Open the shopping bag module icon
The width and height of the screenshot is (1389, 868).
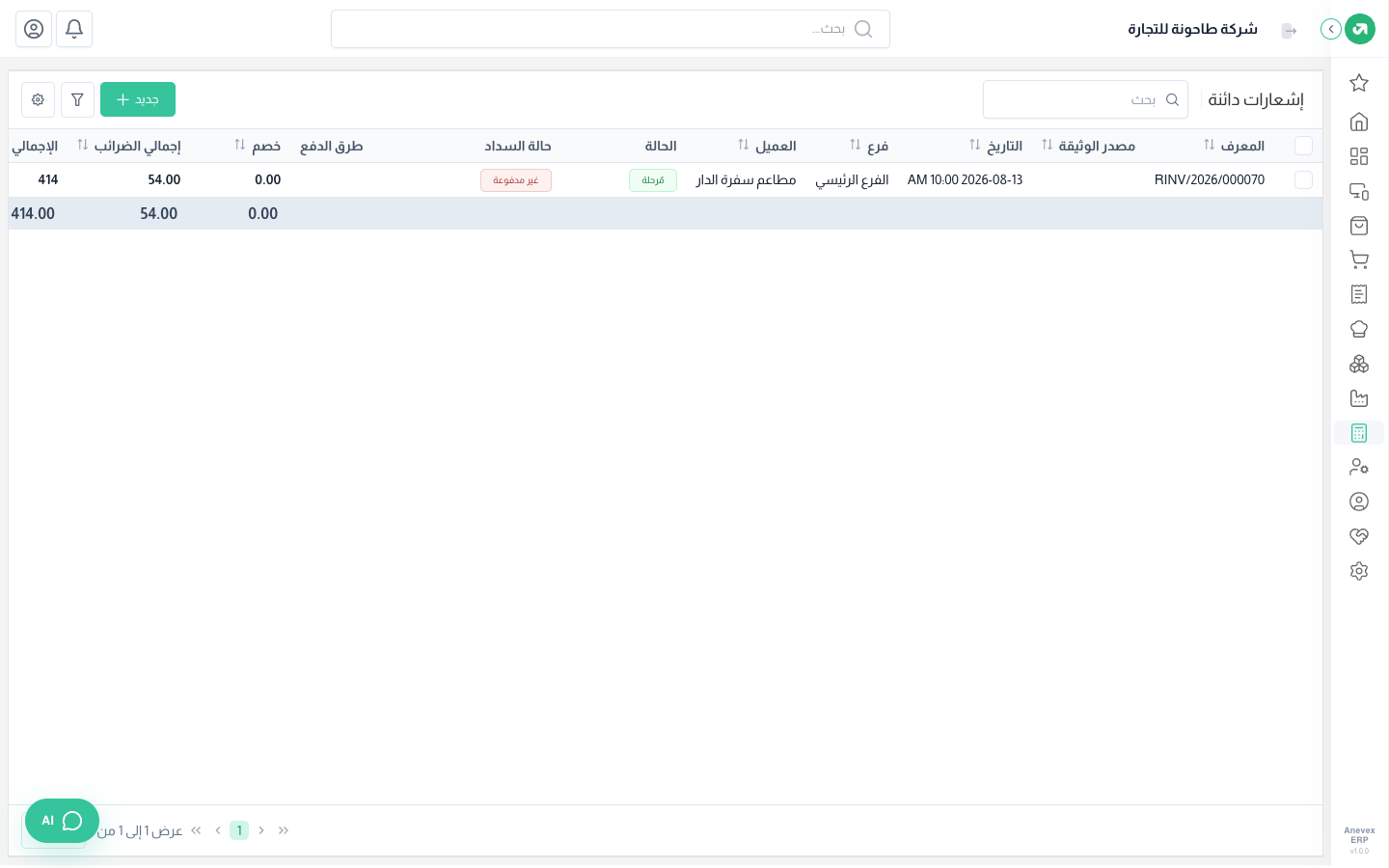(1359, 226)
